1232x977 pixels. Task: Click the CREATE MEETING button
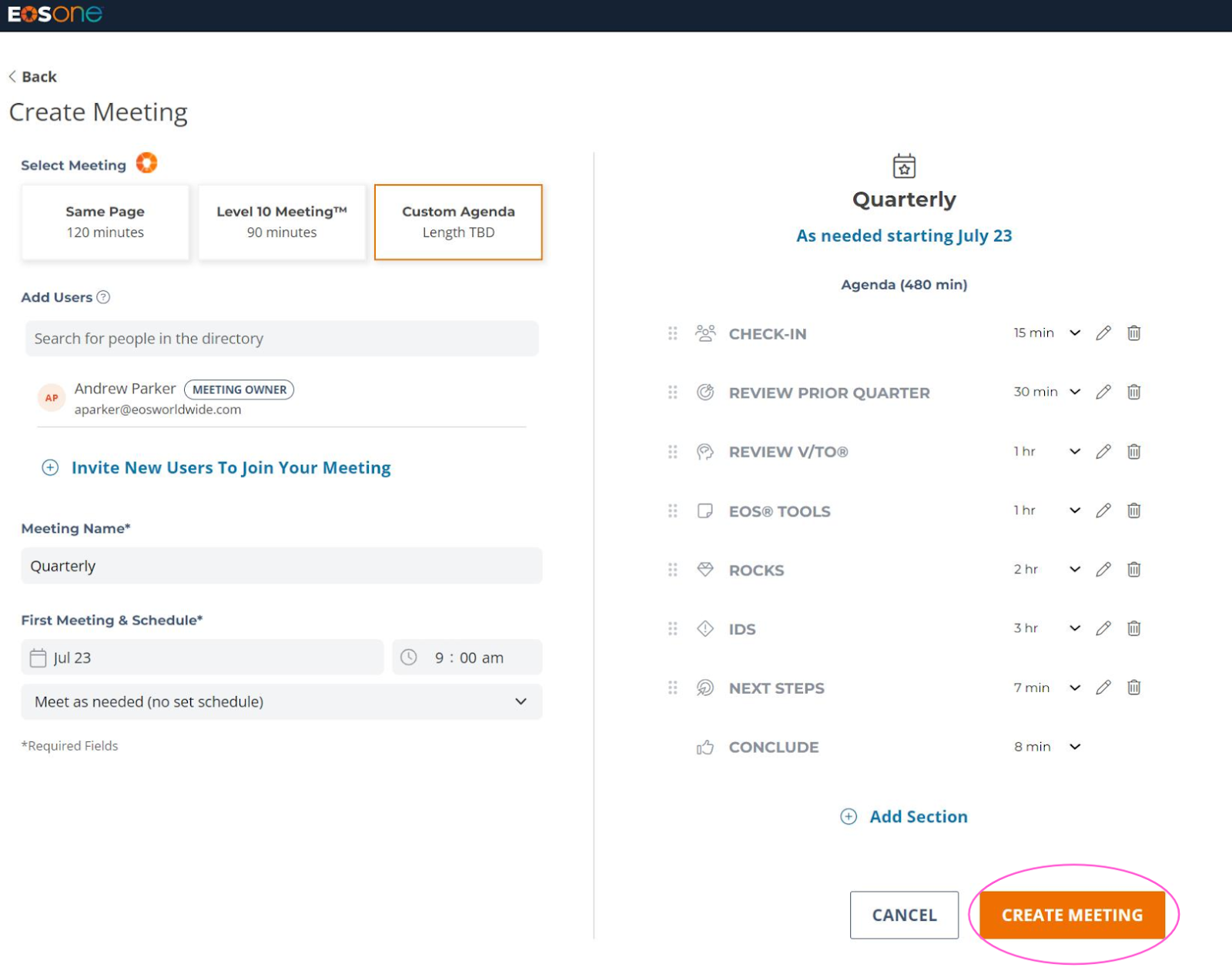[1073, 915]
